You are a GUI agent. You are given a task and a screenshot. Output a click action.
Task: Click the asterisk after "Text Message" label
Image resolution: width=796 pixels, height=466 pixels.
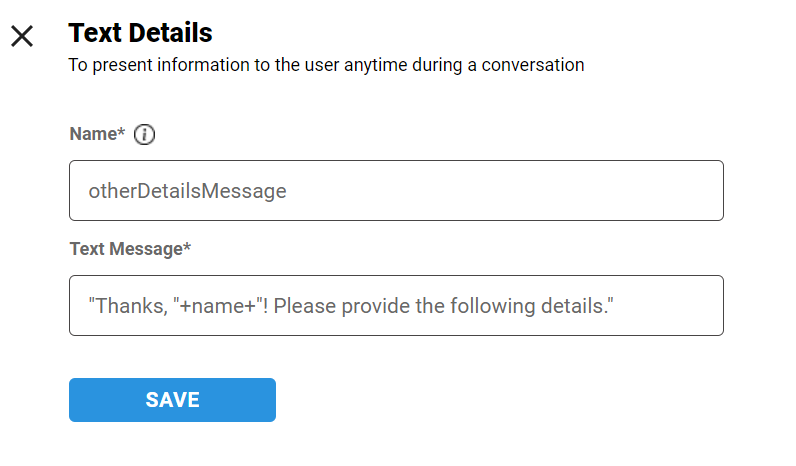(187, 248)
